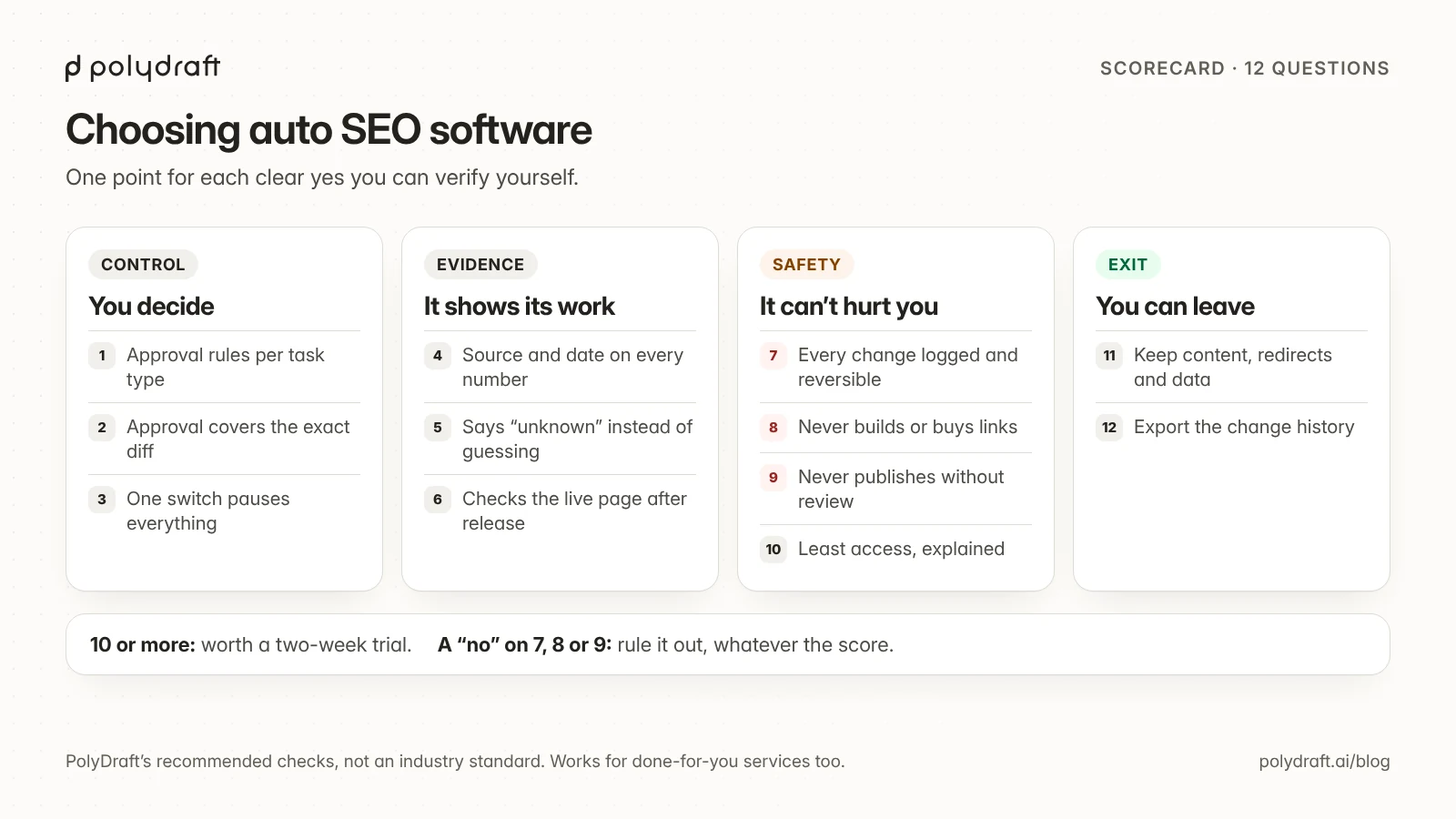Click the "It shows its work" heading
This screenshot has width=1456, height=819.
pyautogui.click(x=520, y=306)
